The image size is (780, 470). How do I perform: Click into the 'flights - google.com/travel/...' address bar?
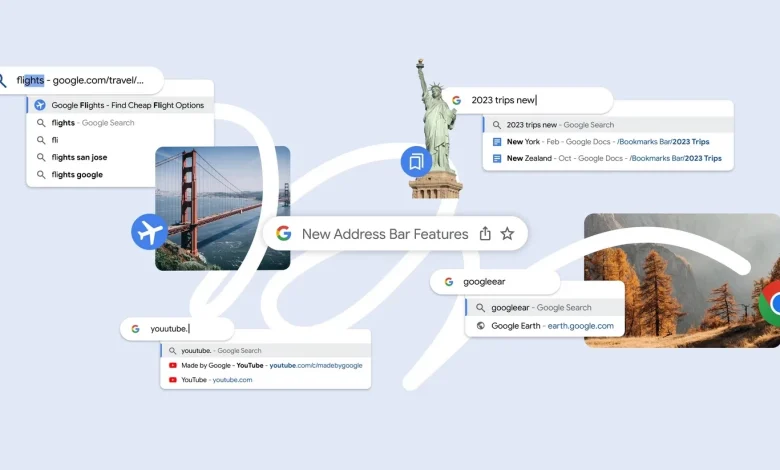pos(82,80)
